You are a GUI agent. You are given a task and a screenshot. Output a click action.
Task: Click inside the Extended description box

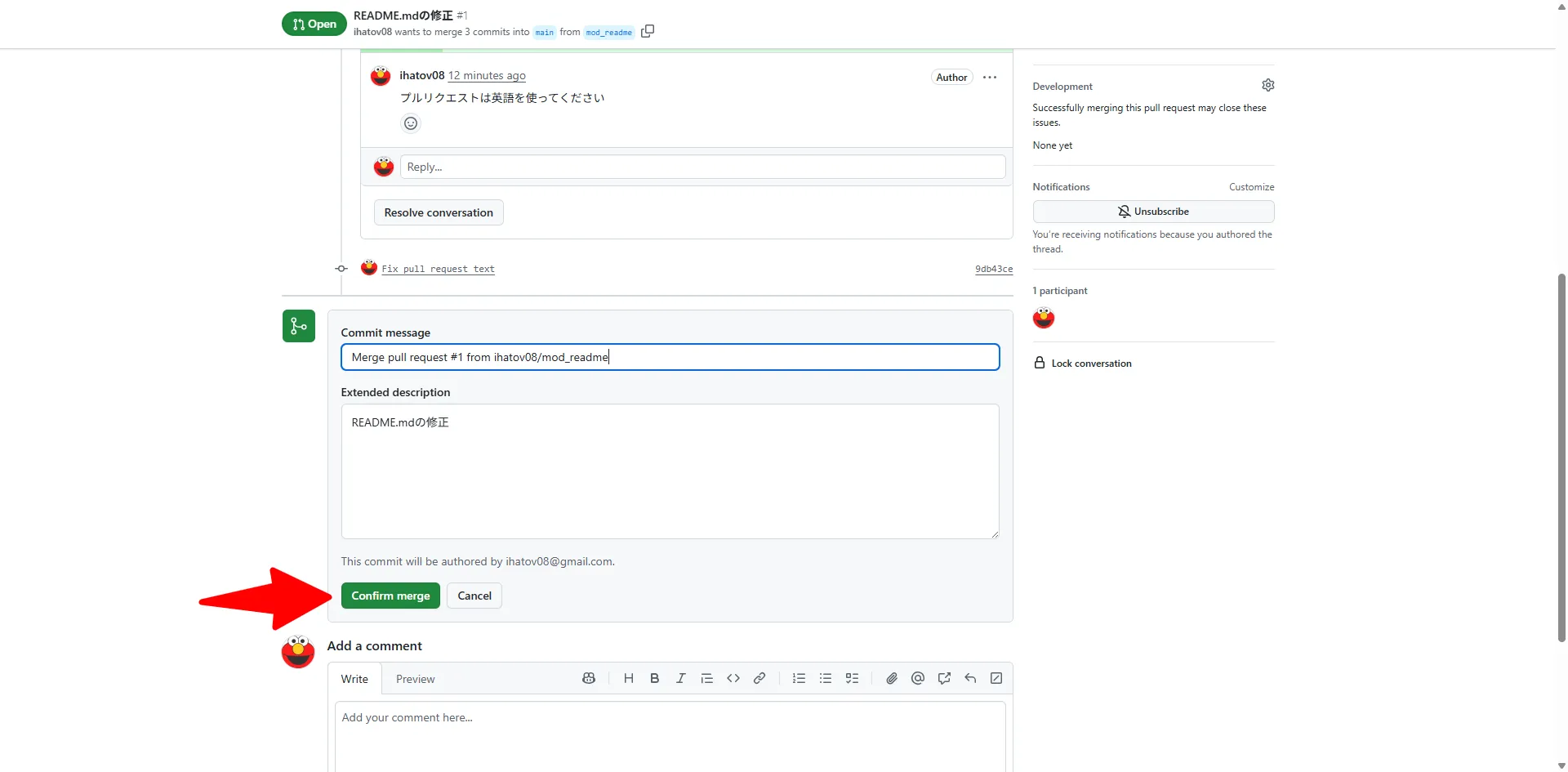[x=670, y=471]
